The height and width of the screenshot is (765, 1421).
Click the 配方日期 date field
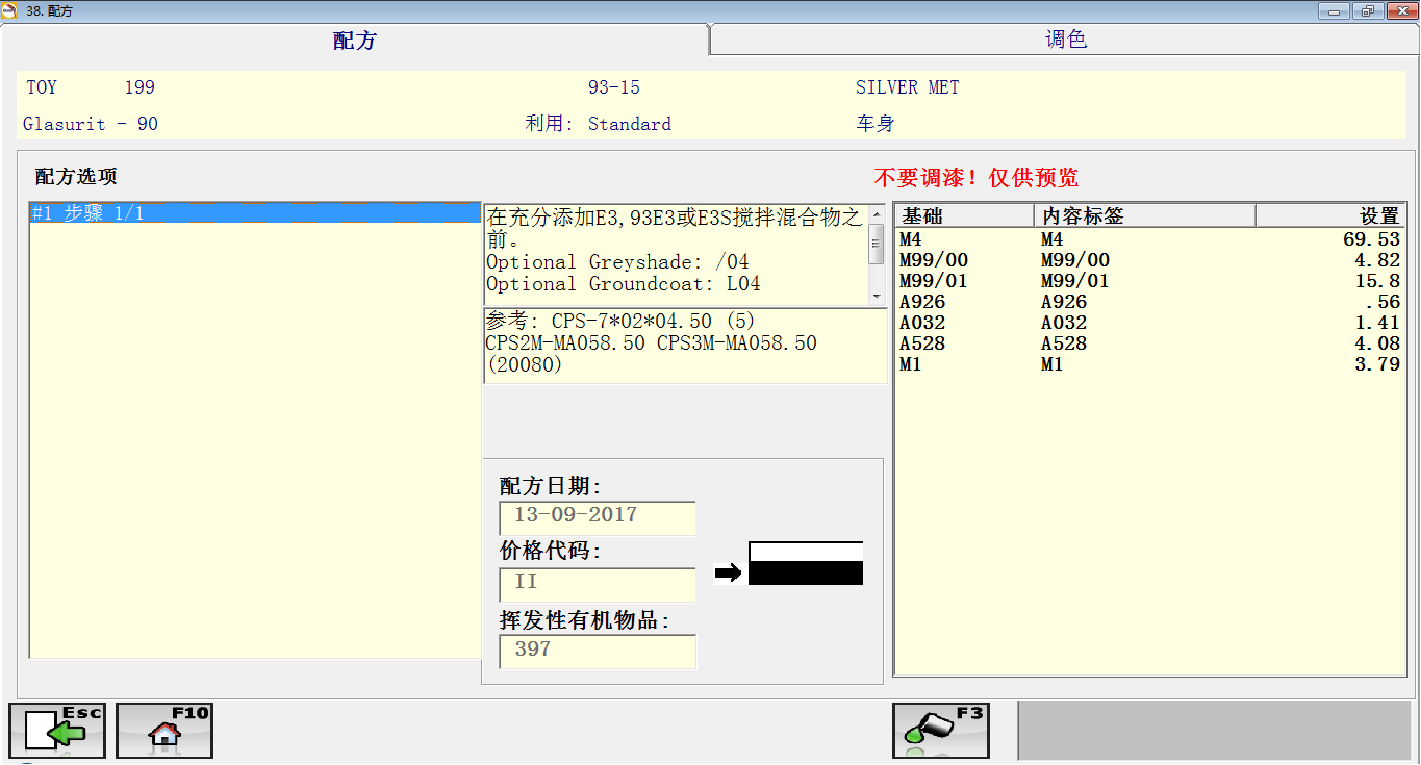597,517
